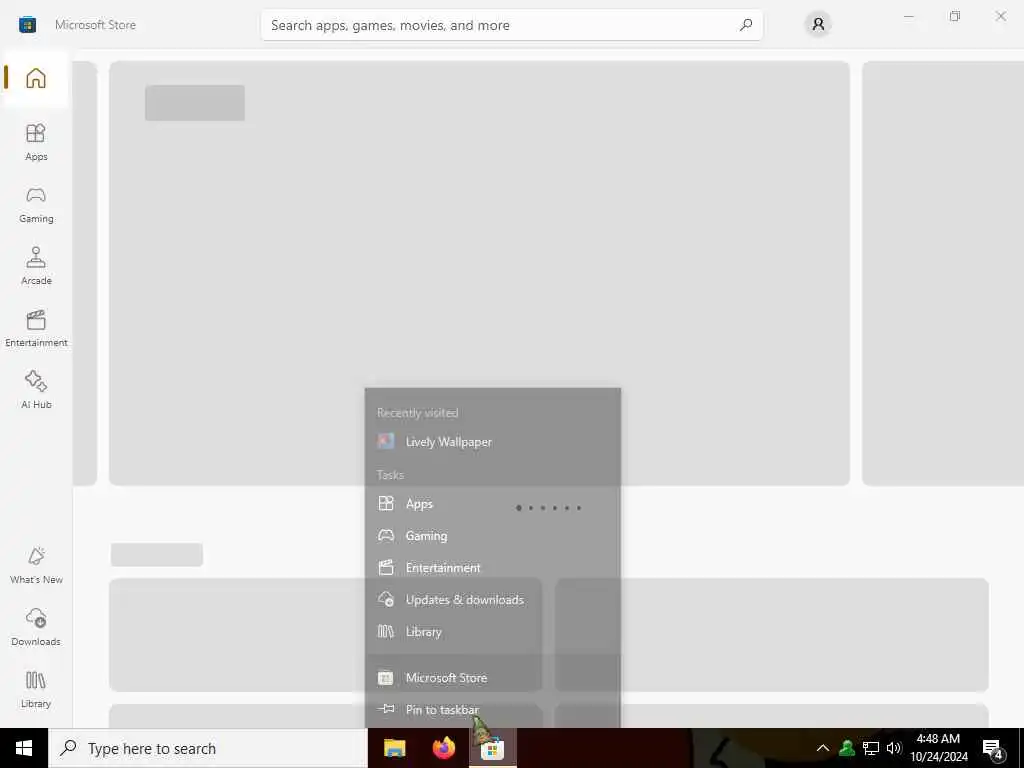1024x768 pixels.
Task: Close the Microsoft Store window
Action: click(1000, 16)
